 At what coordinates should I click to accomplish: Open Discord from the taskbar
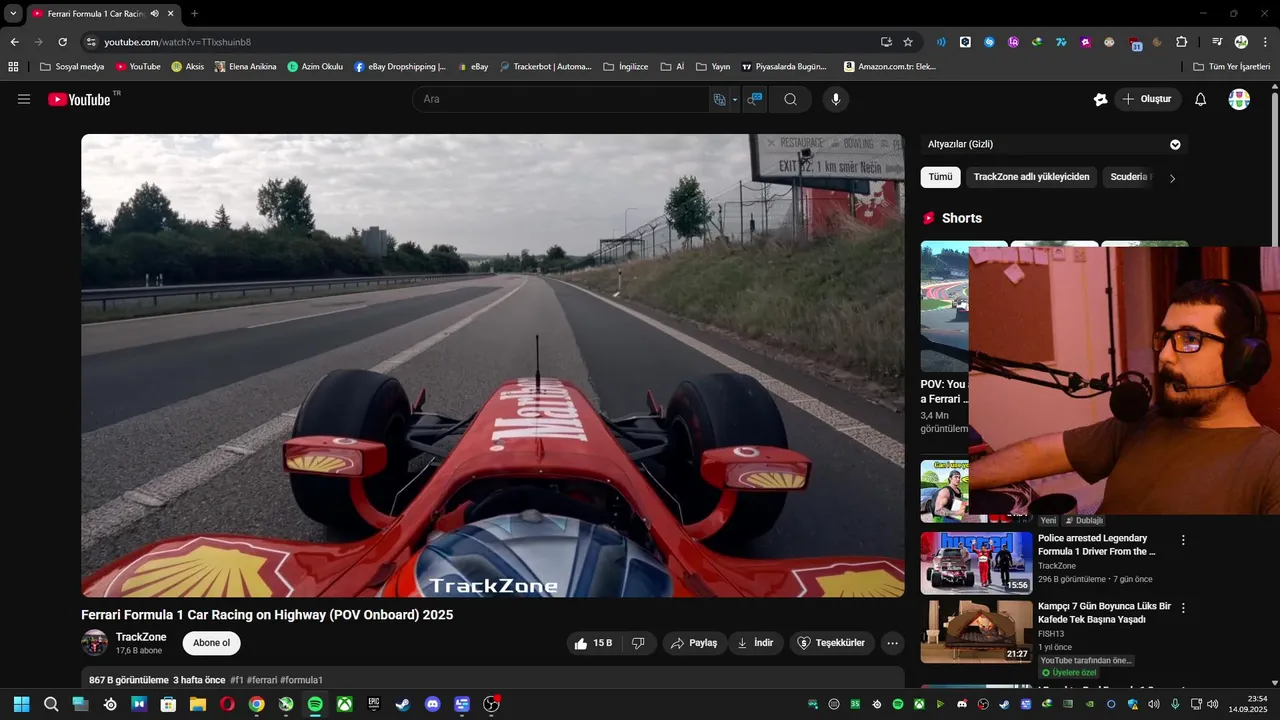click(x=432, y=704)
